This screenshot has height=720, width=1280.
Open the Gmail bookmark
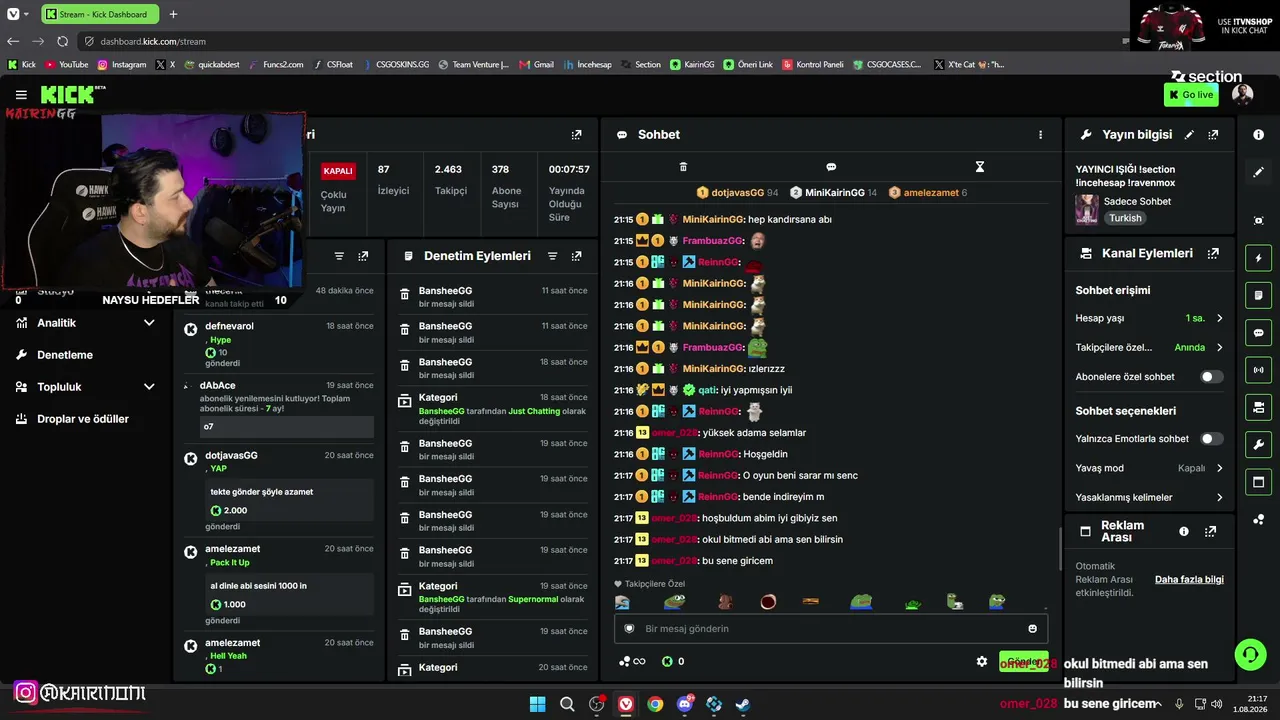tap(537, 64)
